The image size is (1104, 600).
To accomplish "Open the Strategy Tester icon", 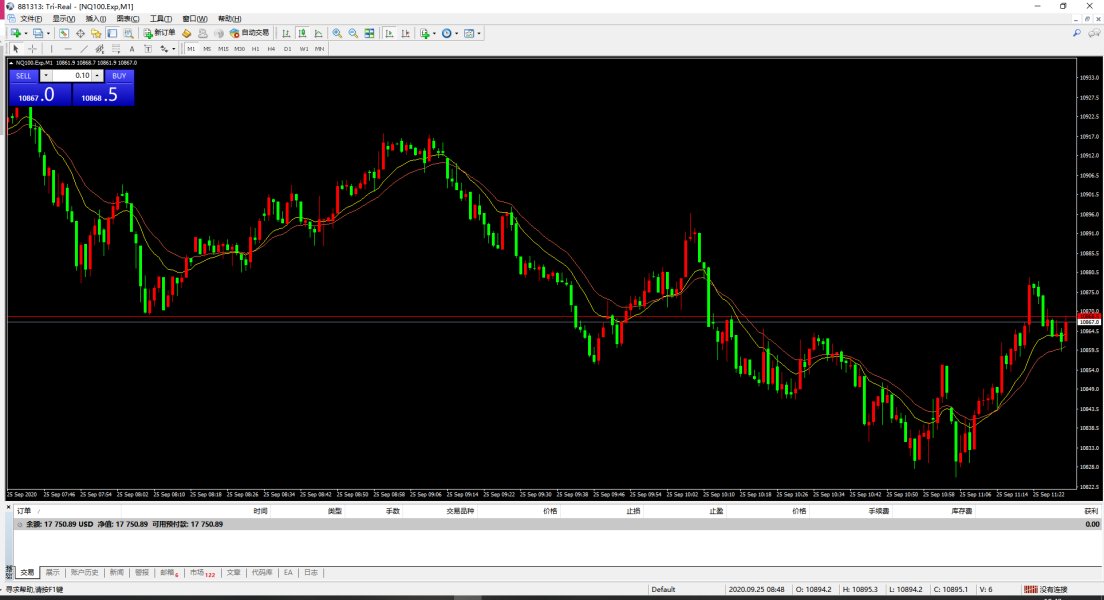I will point(128,33).
